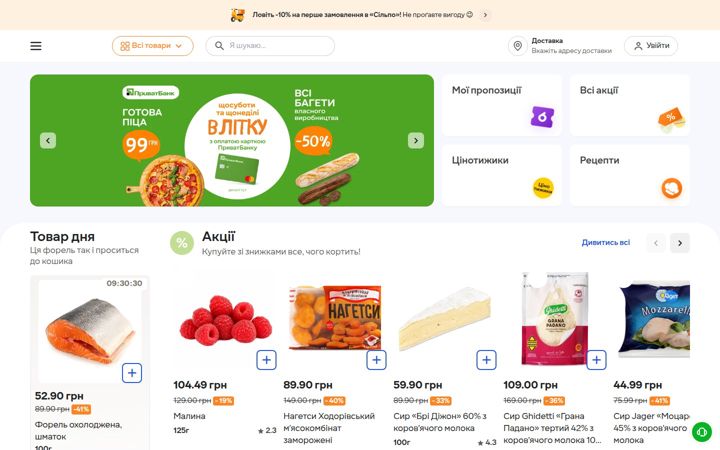Open the Всі акції tile
Screen dimensions: 720x450
pyautogui.click(x=630, y=105)
